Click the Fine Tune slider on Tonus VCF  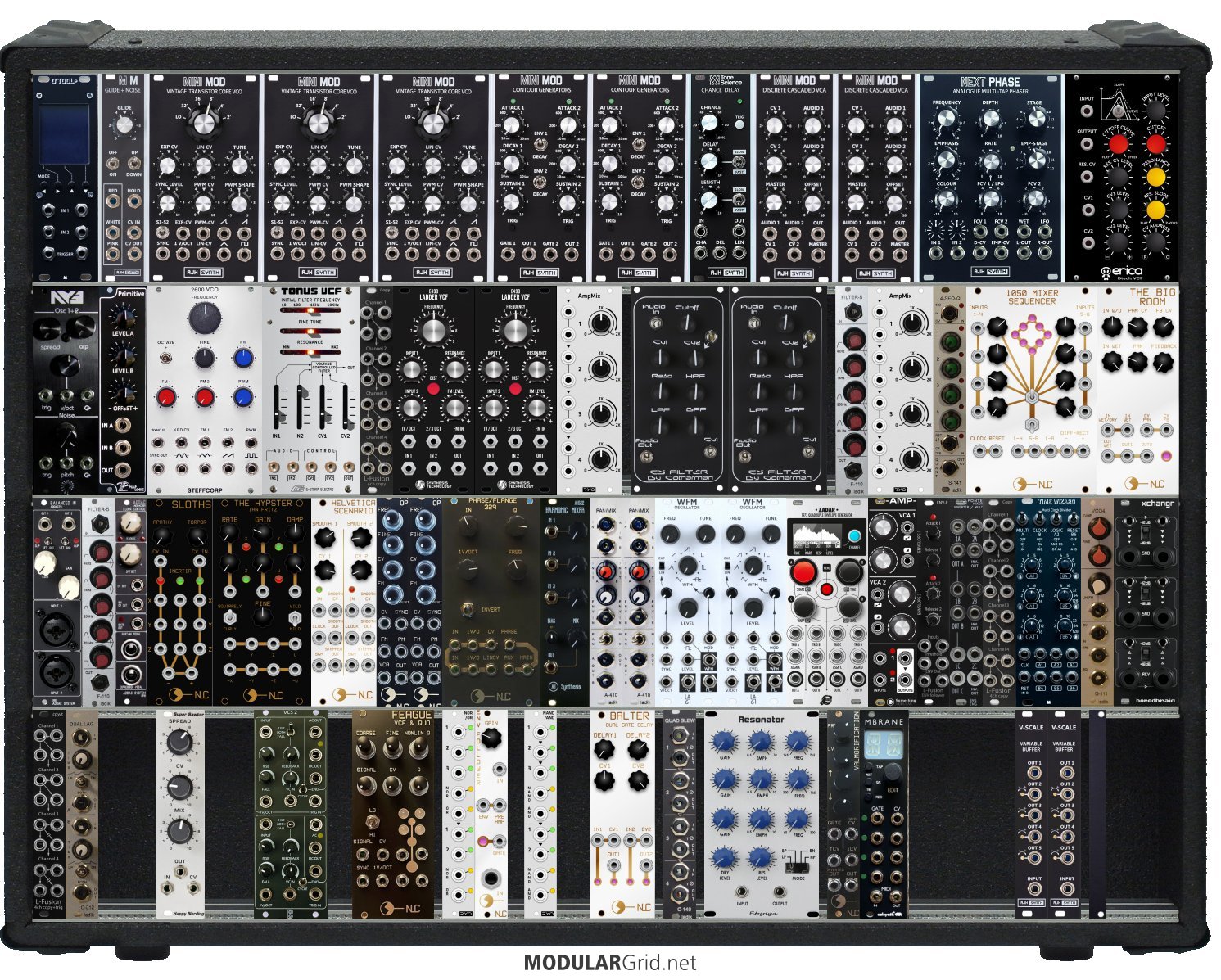point(311,332)
